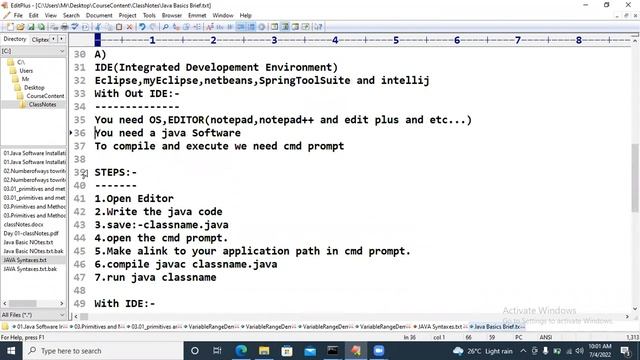This screenshot has width=640, height=360.
Task: Click the Set Font toolbar icon
Action: tap(209, 27)
